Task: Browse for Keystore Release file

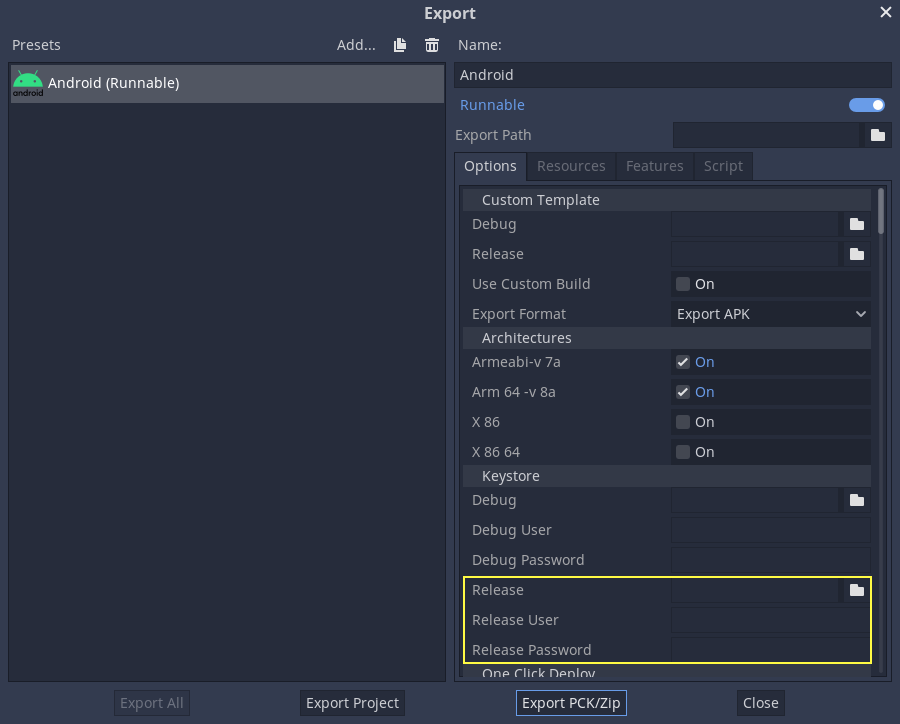Action: (x=856, y=590)
